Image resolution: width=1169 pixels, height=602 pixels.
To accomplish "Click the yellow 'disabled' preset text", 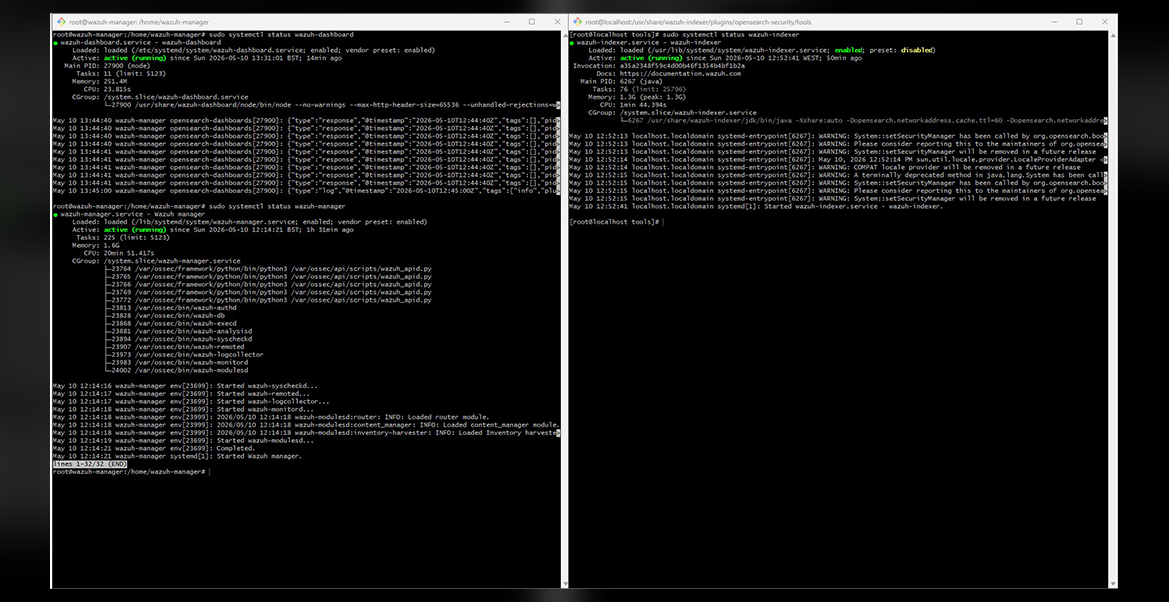I will [x=916, y=50].
